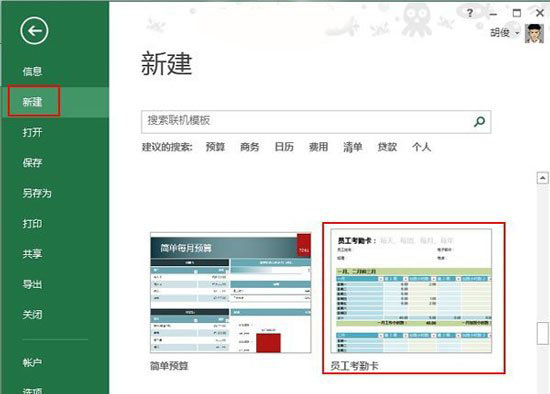Click the 清单 suggested search link

click(x=353, y=147)
